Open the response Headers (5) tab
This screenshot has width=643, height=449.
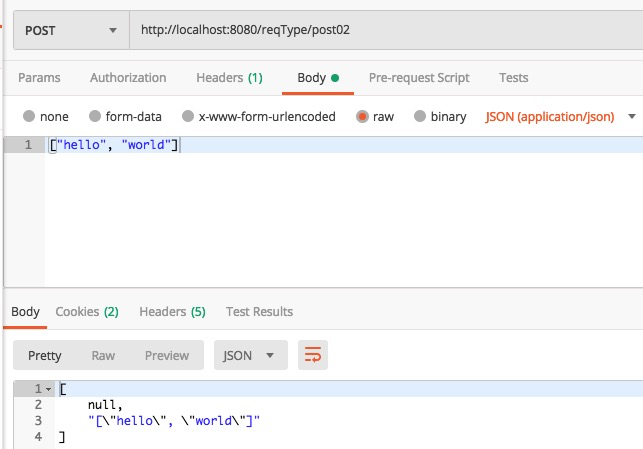coord(172,312)
